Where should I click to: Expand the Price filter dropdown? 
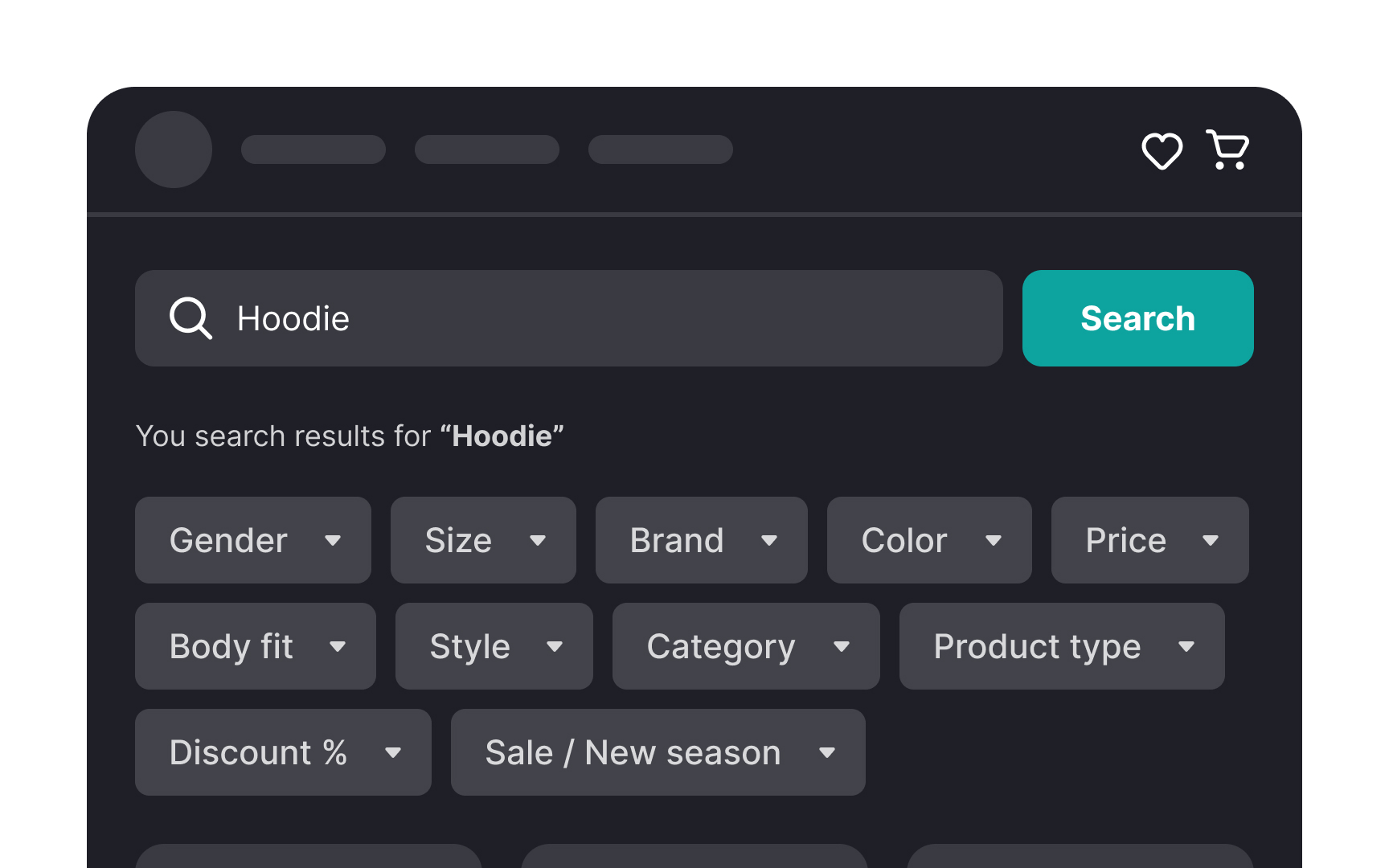pyautogui.click(x=1149, y=540)
